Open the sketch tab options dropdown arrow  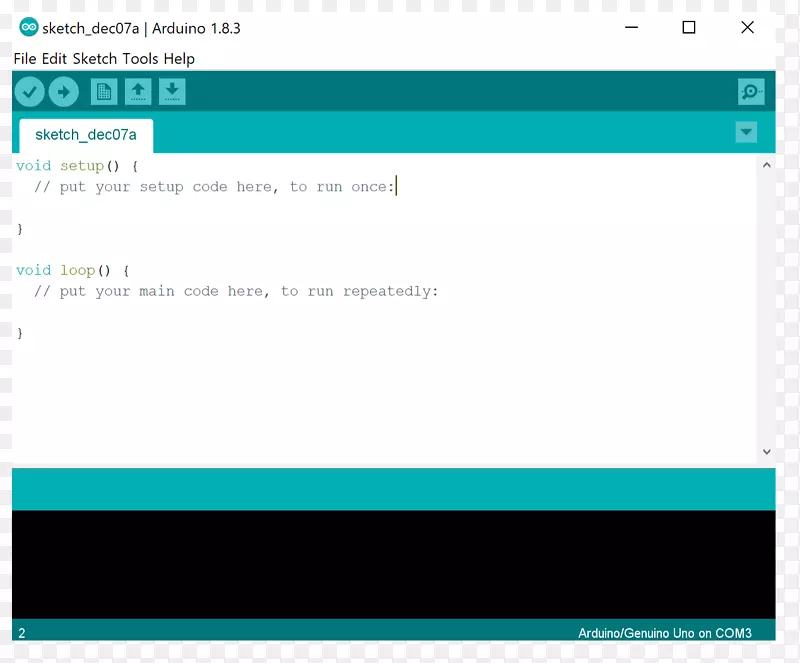(746, 131)
